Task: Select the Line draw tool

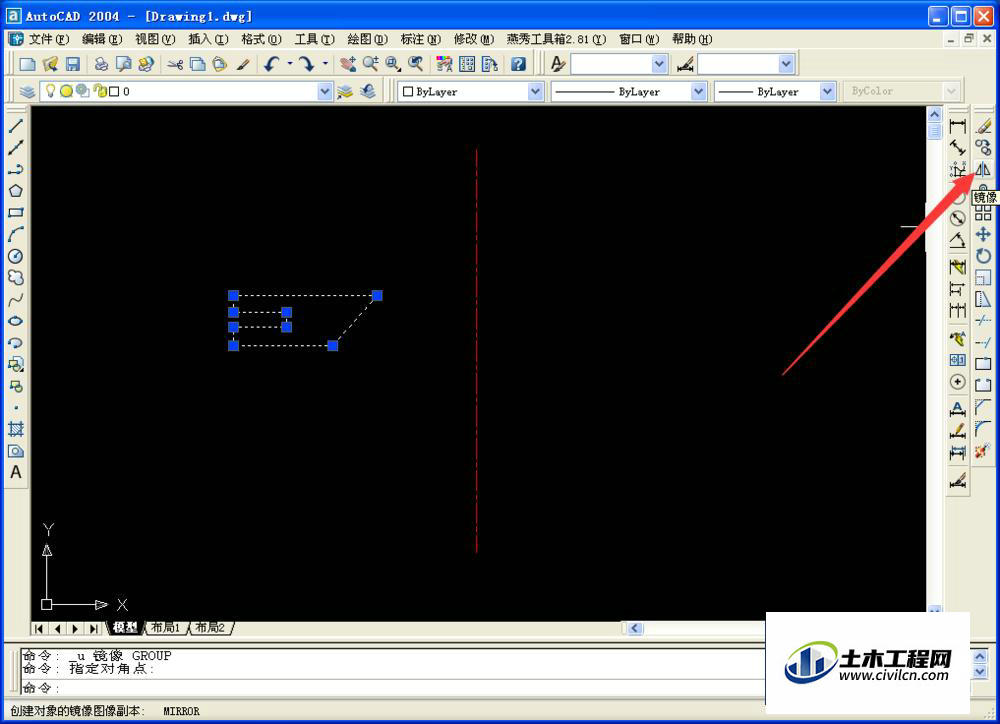Action: [x=16, y=126]
